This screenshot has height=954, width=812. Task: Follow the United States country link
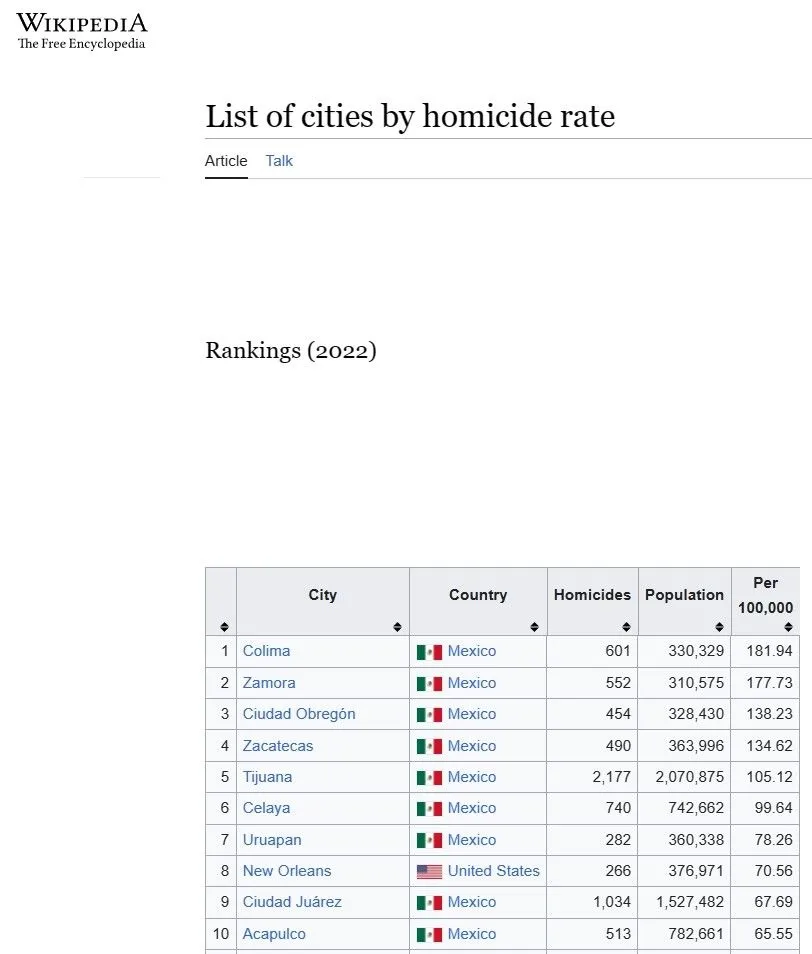[493, 871]
